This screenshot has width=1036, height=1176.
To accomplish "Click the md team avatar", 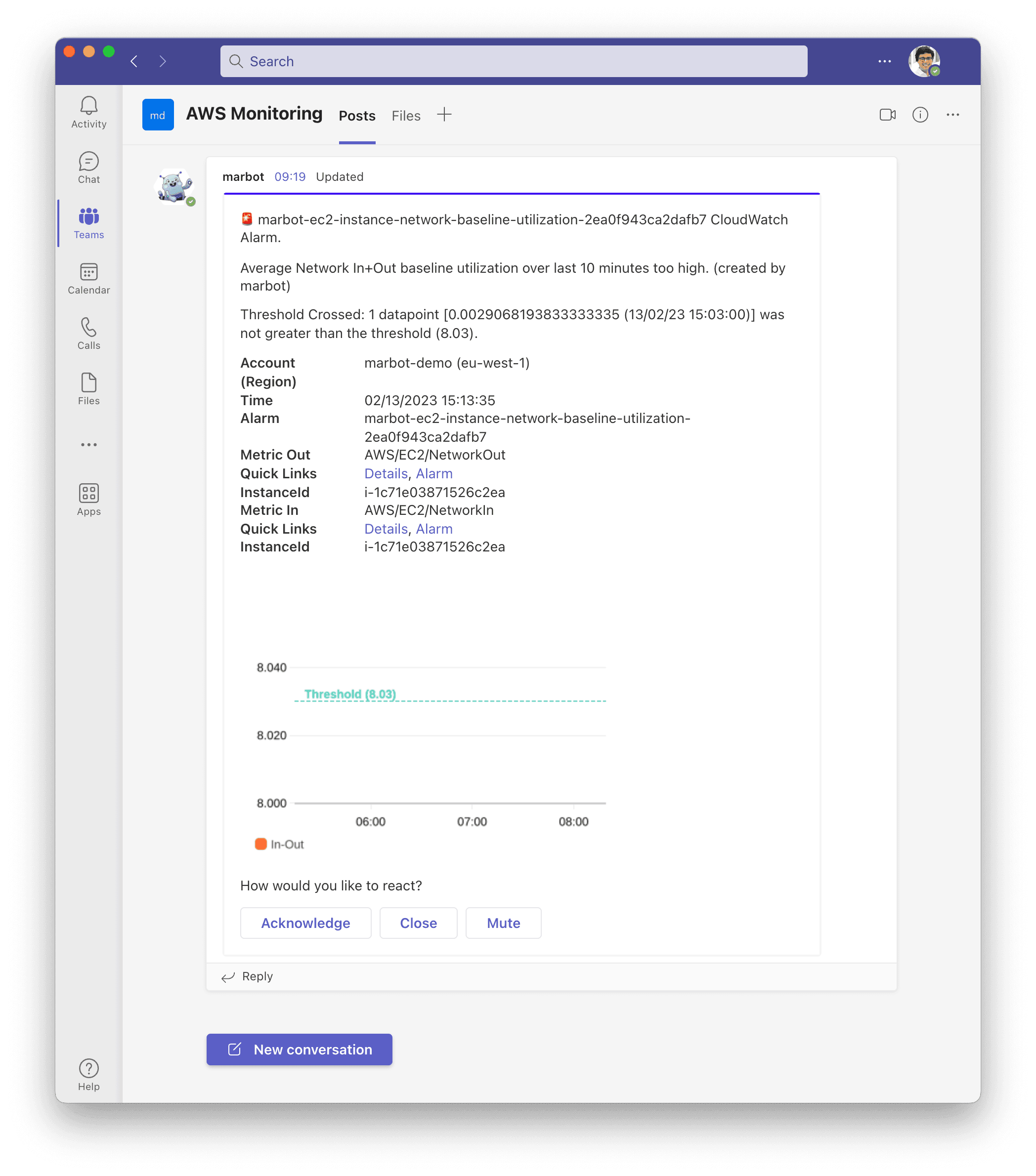I will [158, 115].
